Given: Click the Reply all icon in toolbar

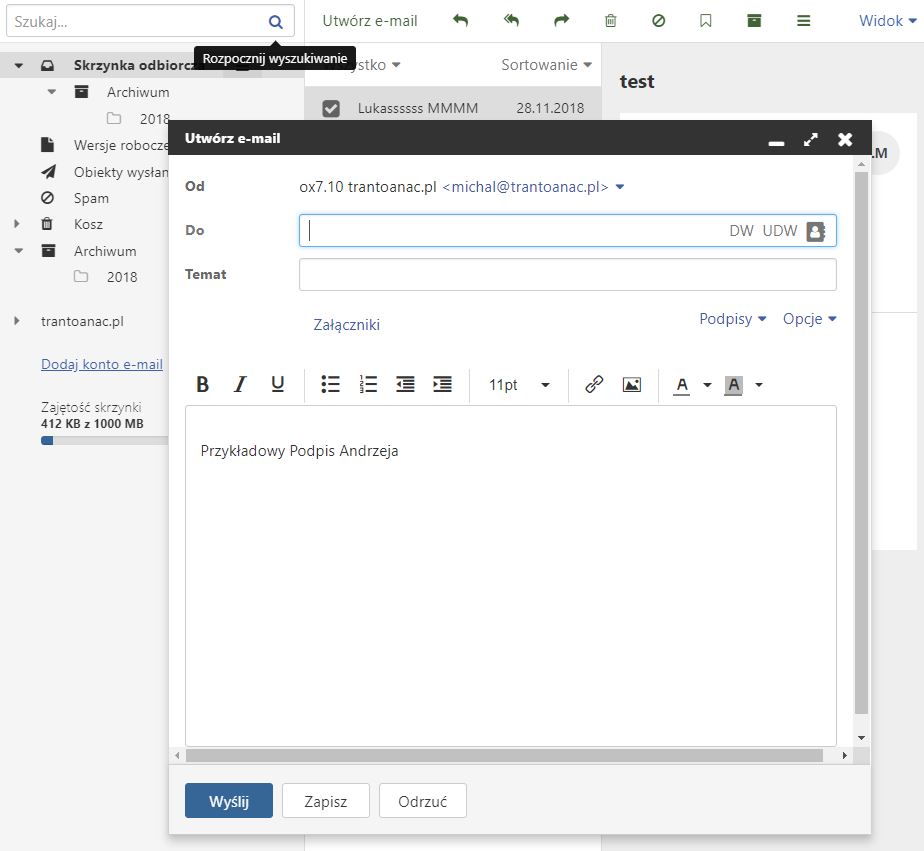Looking at the screenshot, I should tap(512, 21).
